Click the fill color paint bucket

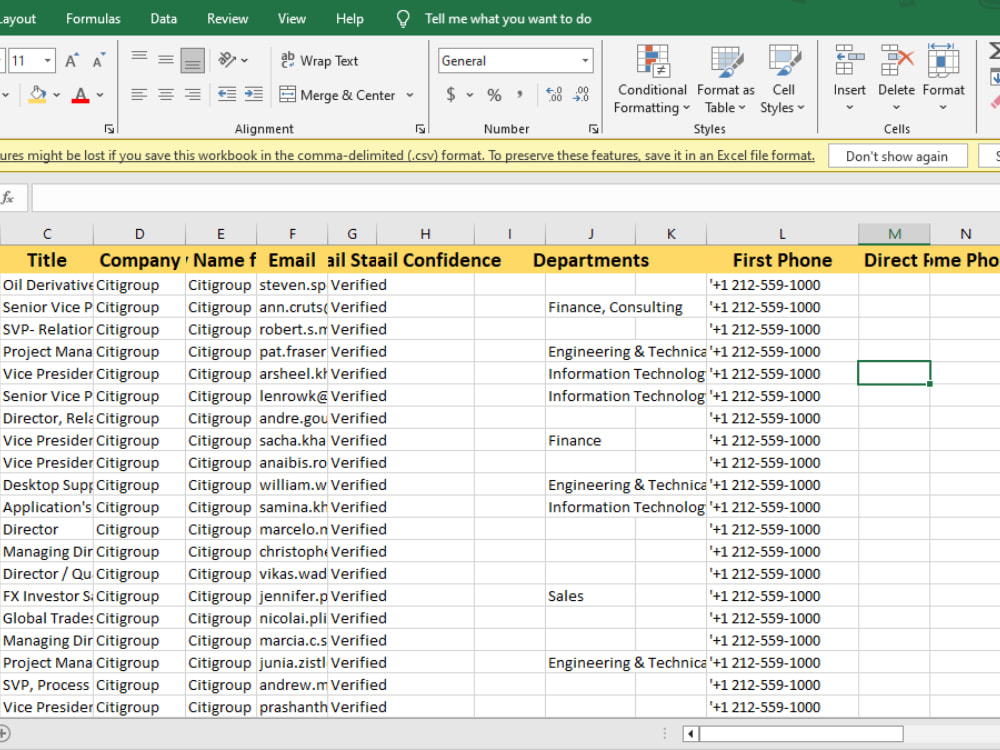point(38,94)
